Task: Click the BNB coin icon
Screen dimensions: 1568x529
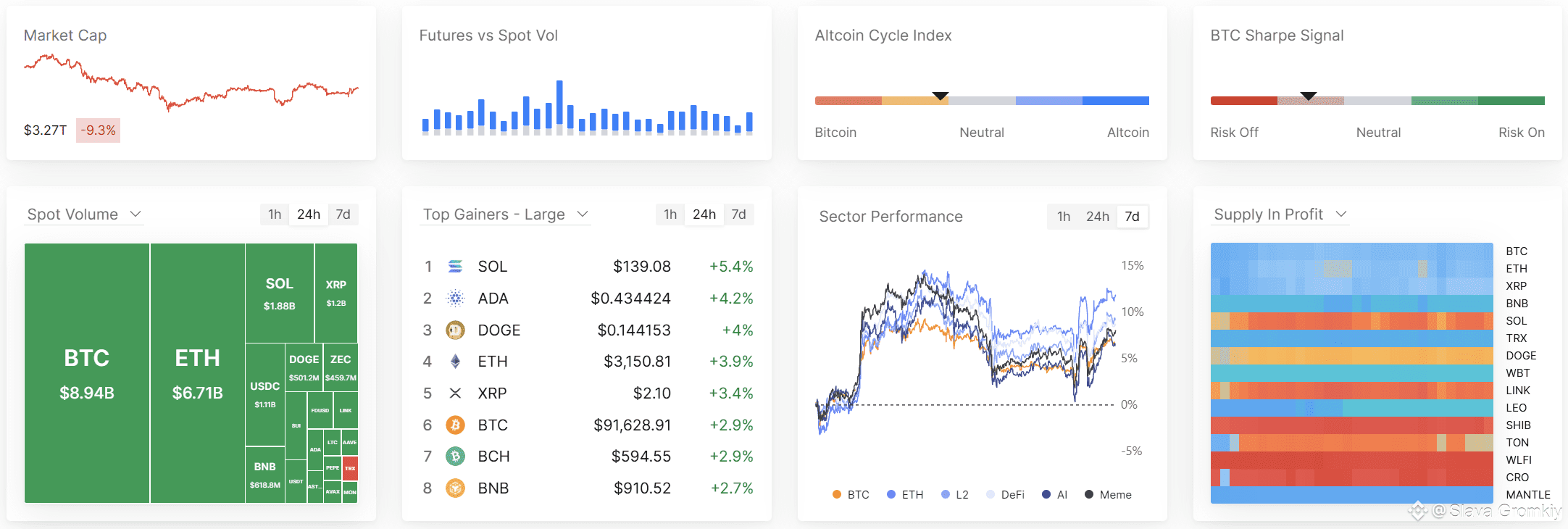Action: pyautogui.click(x=455, y=488)
